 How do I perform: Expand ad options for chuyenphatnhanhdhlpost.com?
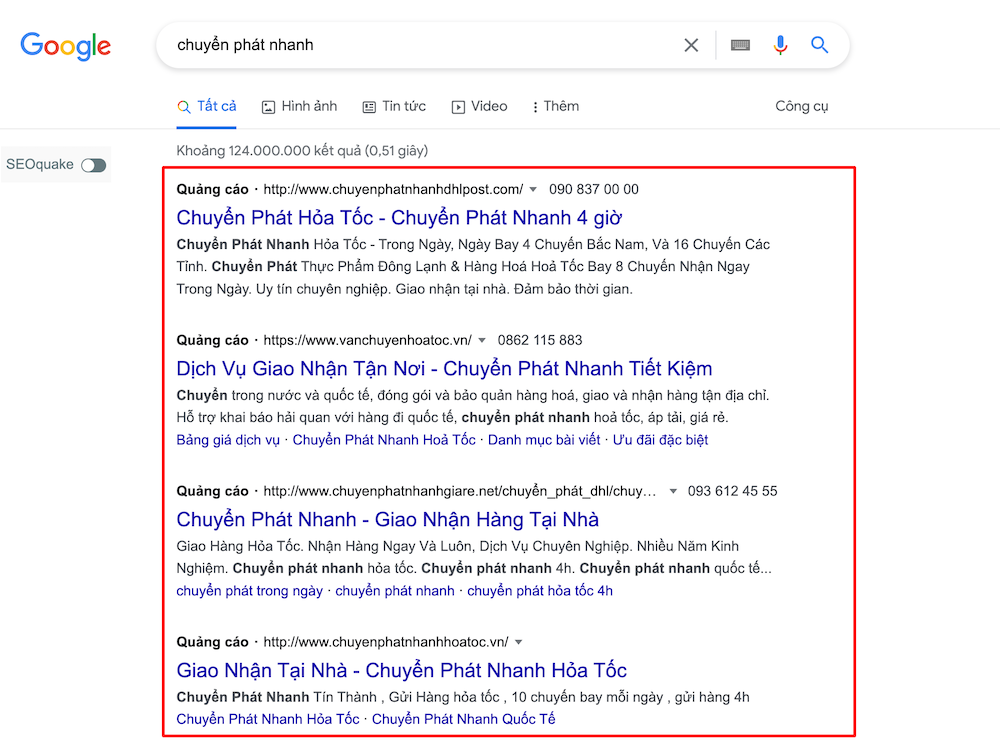[535, 189]
